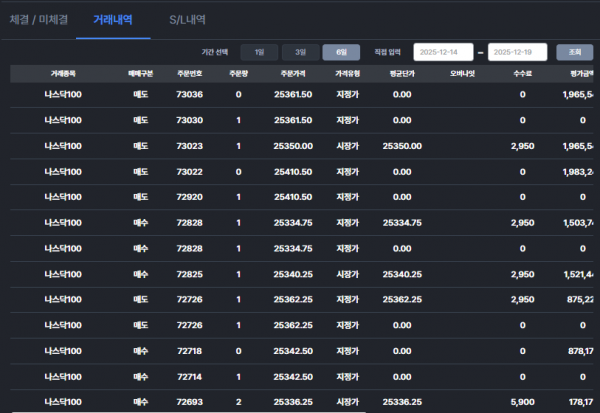The width and height of the screenshot is (600, 413).
Task: Click 평균단가 0.00 in order 72714 row
Action: pos(402,377)
